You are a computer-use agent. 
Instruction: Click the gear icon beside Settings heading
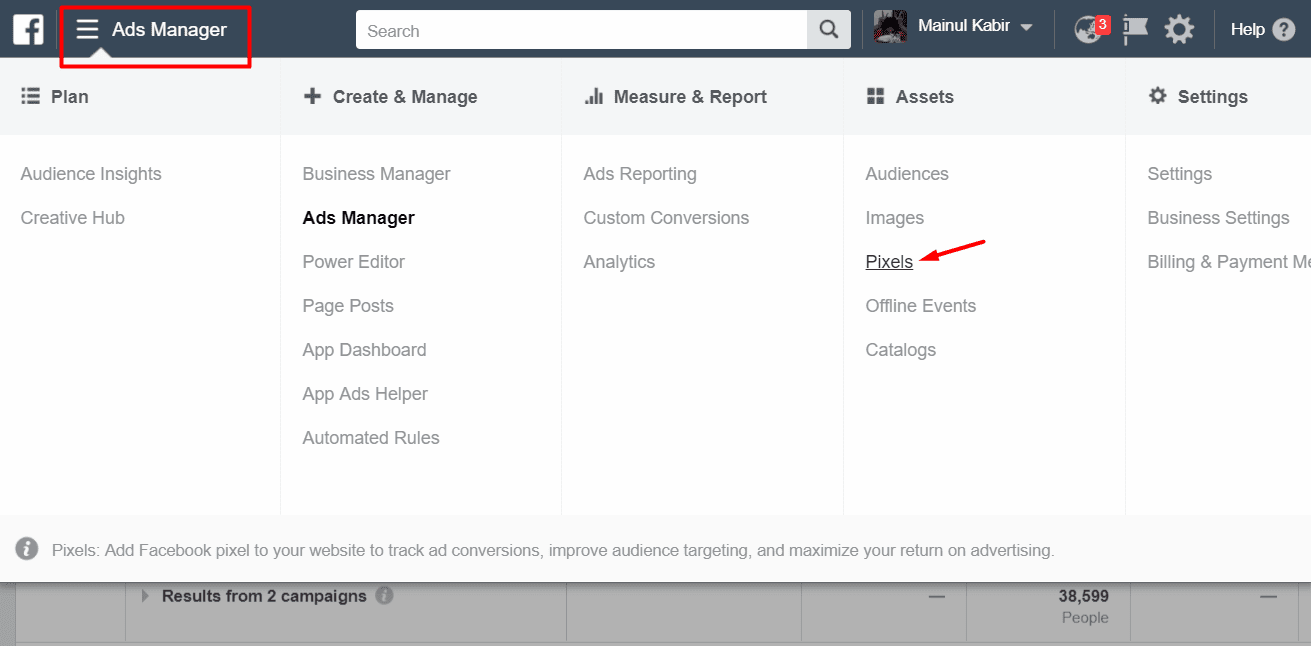pyautogui.click(x=1158, y=96)
